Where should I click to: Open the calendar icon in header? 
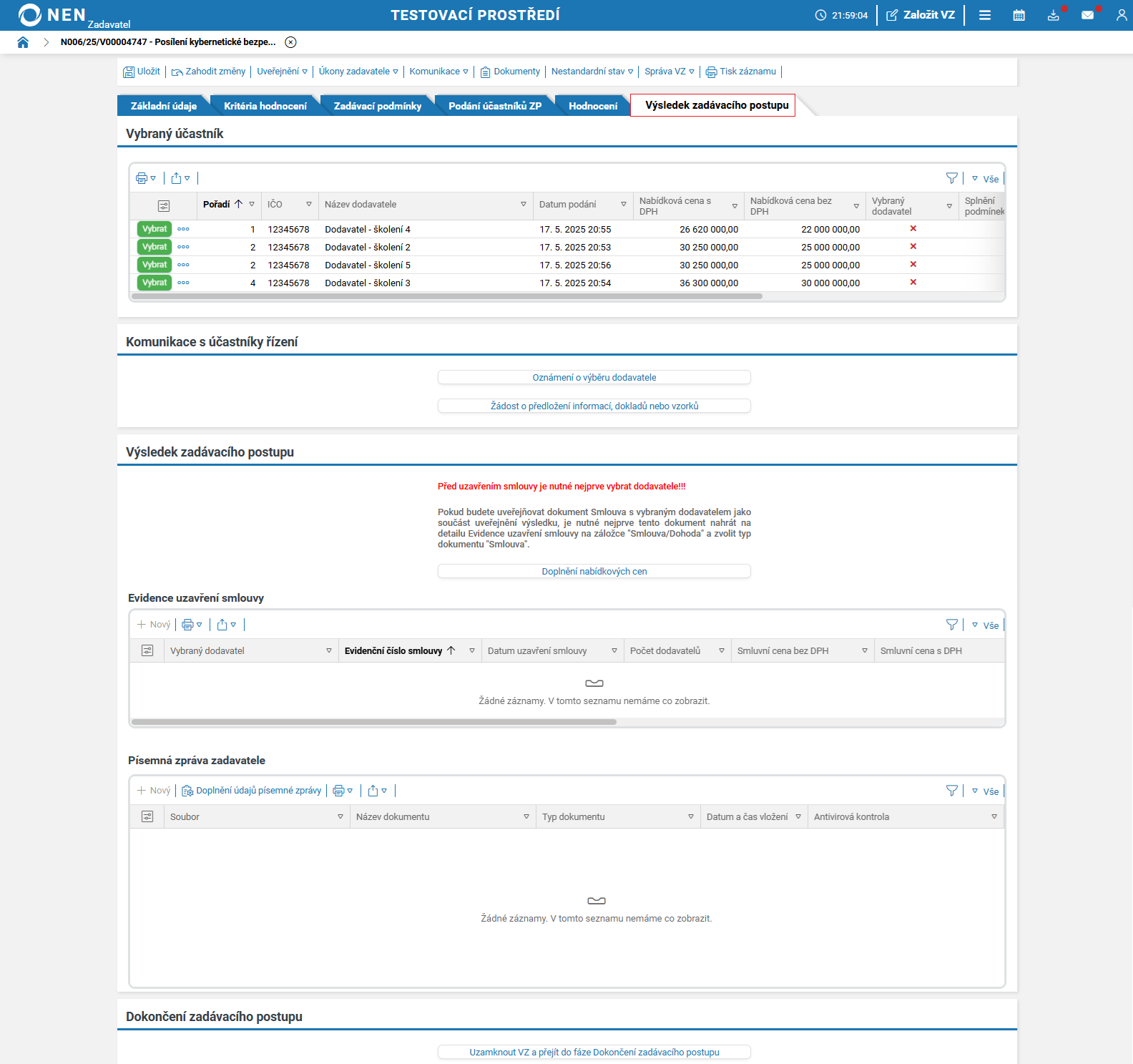point(1019,15)
